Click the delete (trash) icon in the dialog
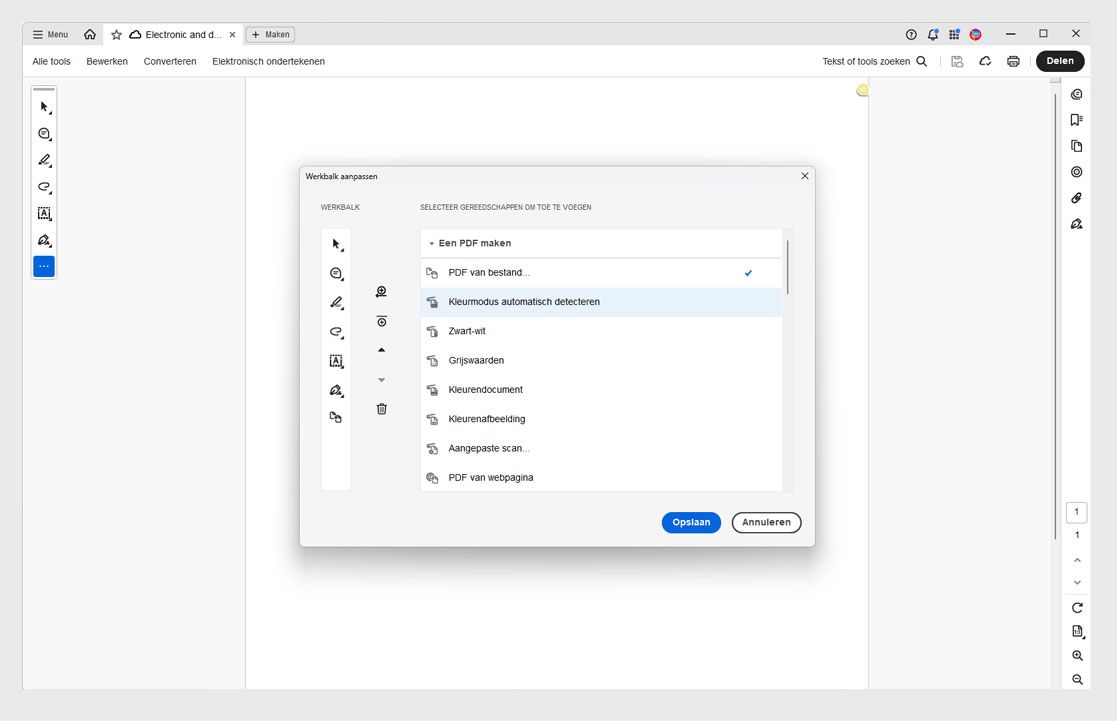Viewport: 1117px width, 721px height. coord(381,408)
